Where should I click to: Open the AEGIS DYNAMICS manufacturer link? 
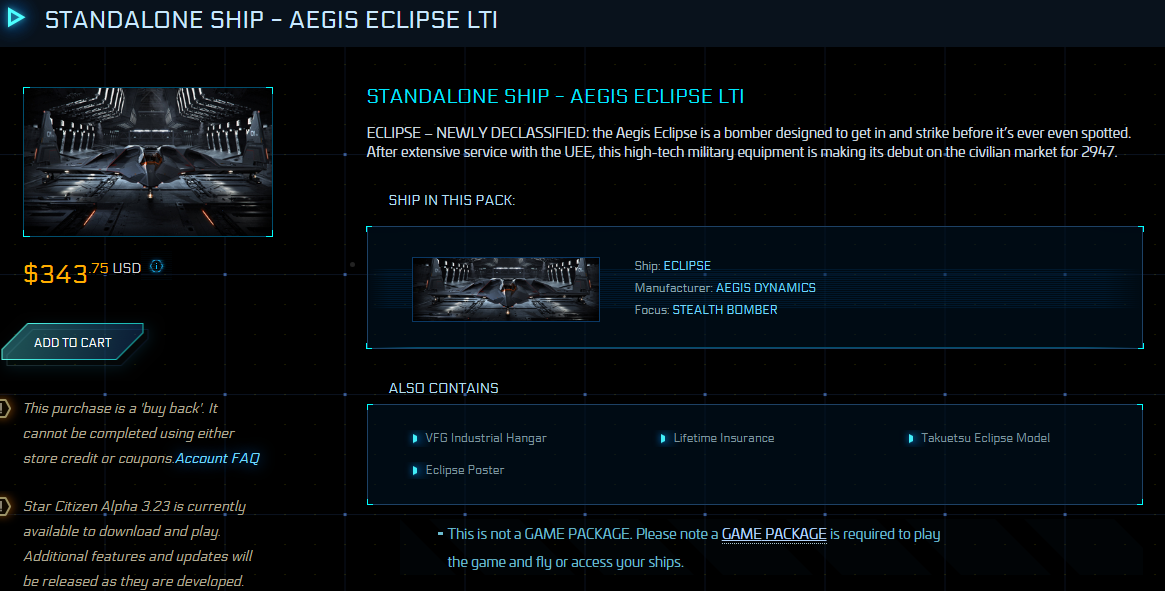(x=765, y=288)
